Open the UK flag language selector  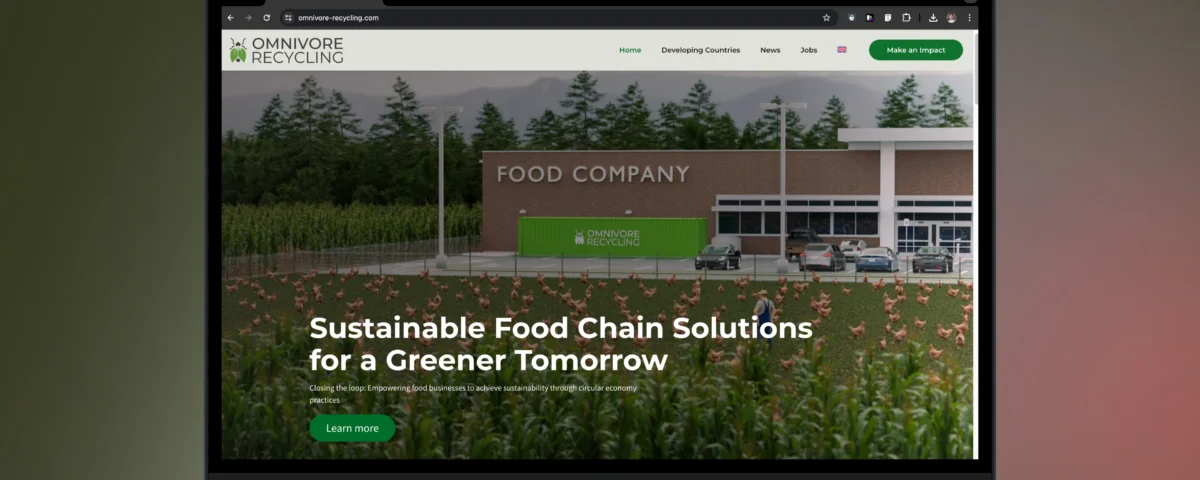point(842,49)
